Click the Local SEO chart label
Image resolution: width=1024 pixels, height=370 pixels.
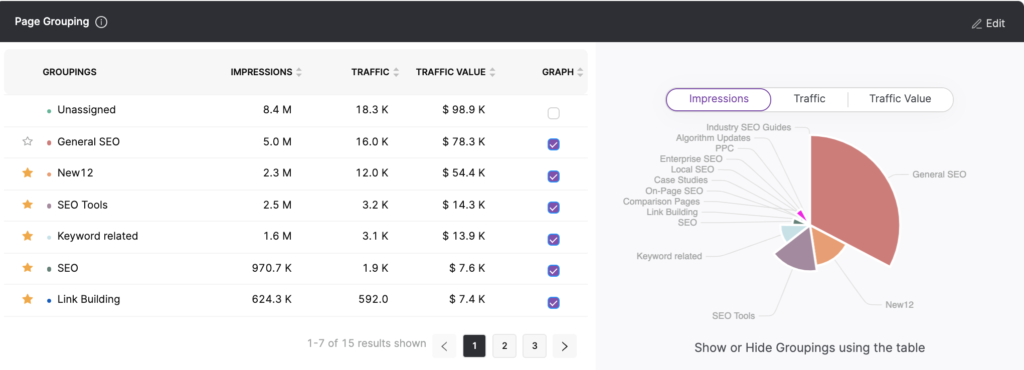[x=693, y=169]
